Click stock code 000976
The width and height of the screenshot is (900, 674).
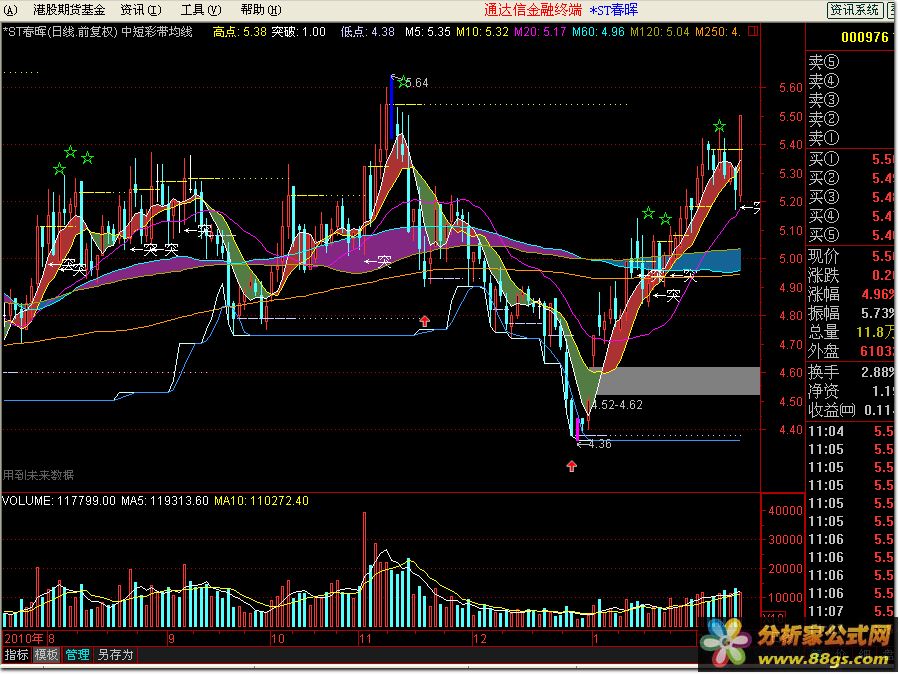point(864,37)
